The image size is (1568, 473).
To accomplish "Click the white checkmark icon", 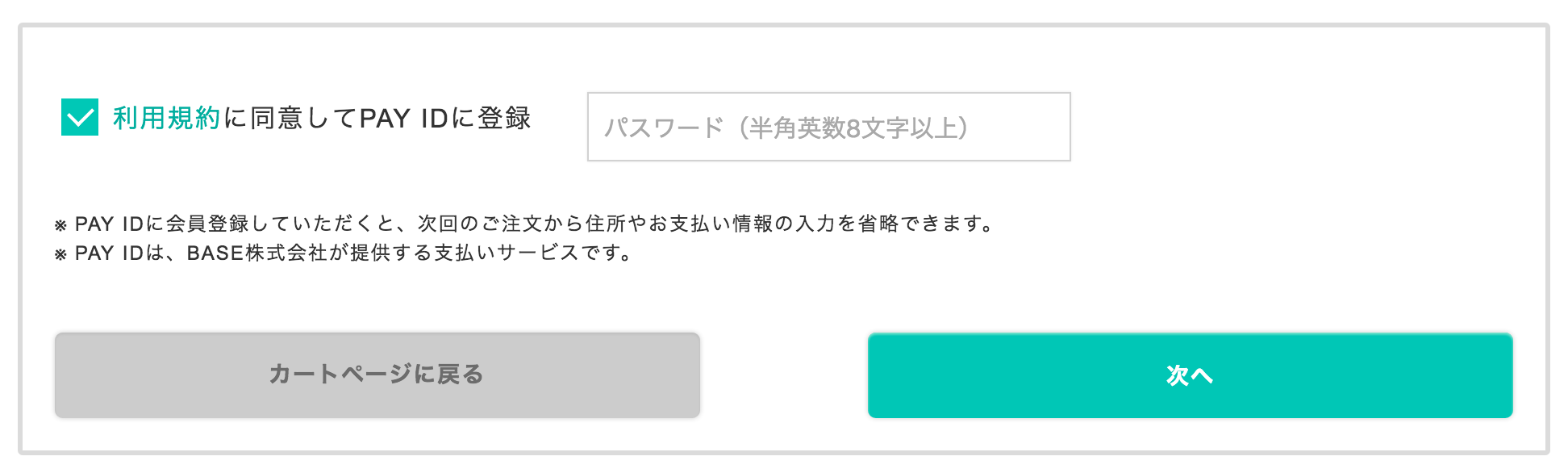I will pyautogui.click(x=80, y=119).
